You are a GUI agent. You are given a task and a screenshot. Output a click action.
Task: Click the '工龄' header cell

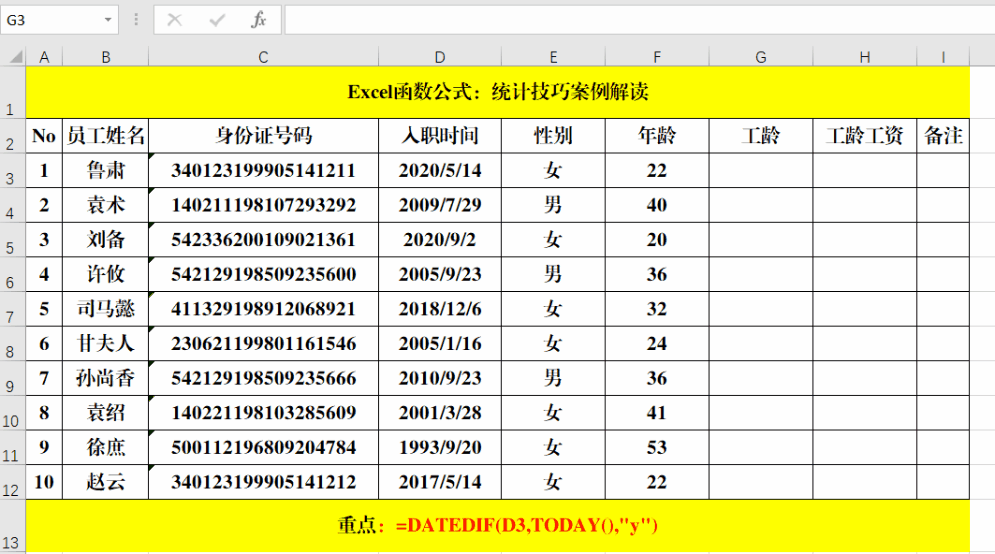click(761, 136)
